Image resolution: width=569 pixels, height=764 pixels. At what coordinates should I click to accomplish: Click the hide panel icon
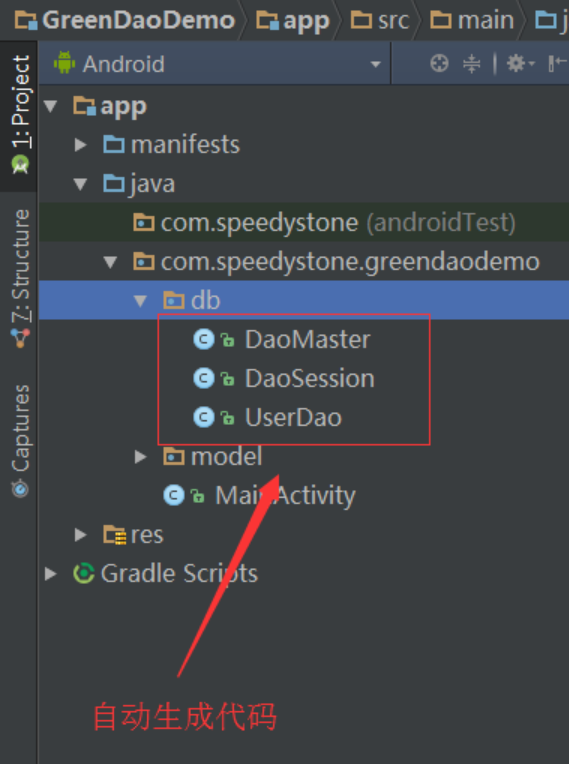pyautogui.click(x=557, y=63)
